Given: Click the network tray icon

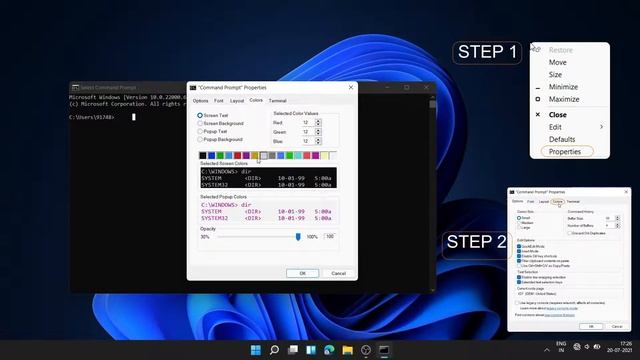Looking at the screenshot, I should click(577, 347).
